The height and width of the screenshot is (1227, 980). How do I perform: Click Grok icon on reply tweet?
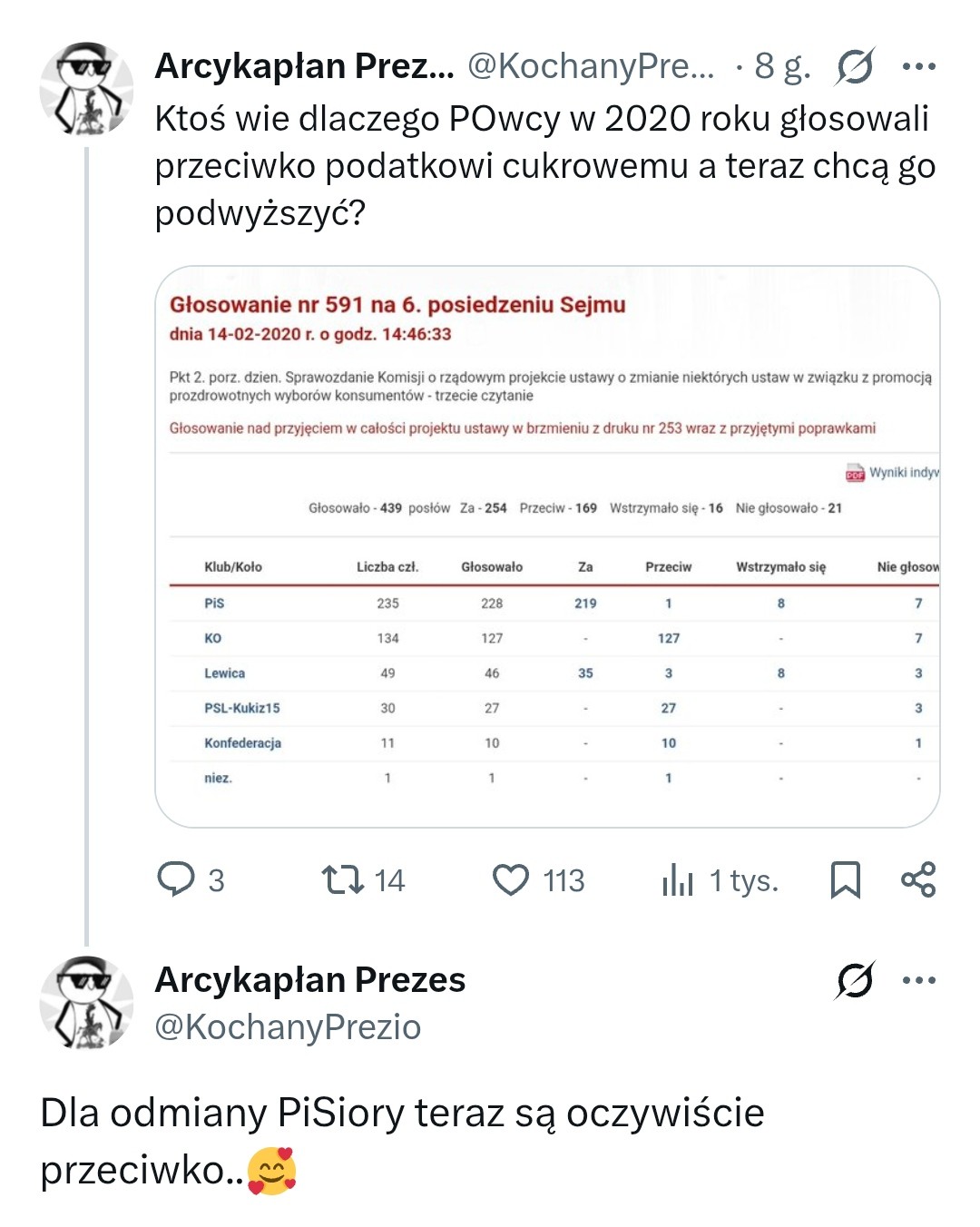click(855, 980)
